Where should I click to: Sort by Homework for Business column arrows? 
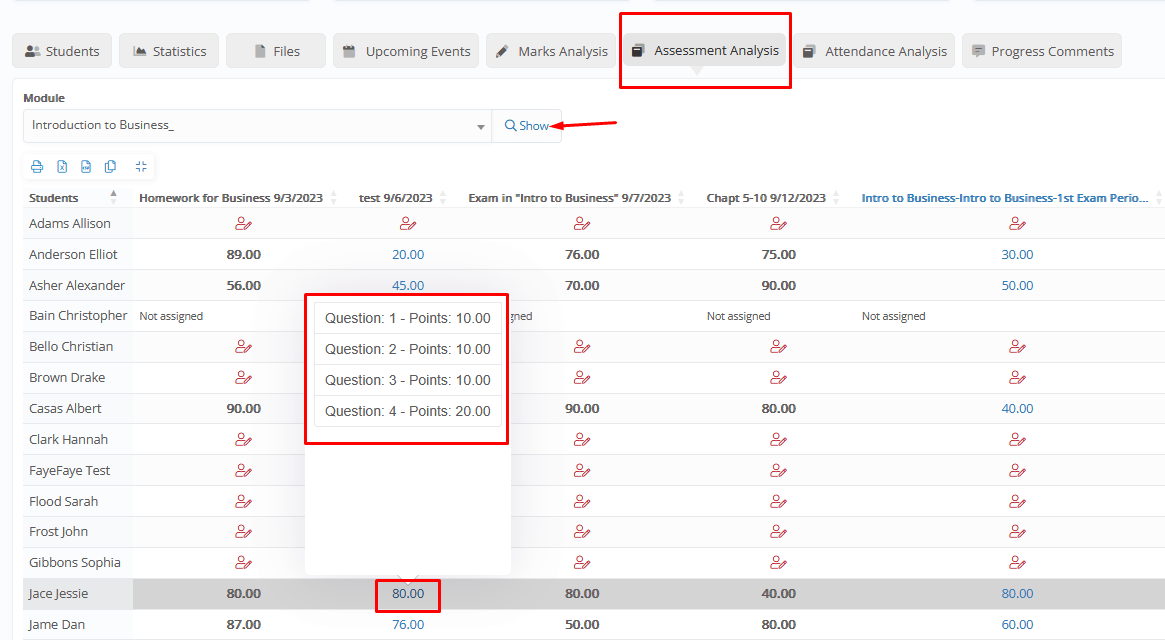pos(334,198)
